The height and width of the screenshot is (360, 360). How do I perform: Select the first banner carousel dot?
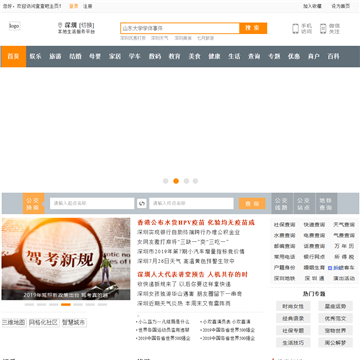165,181
